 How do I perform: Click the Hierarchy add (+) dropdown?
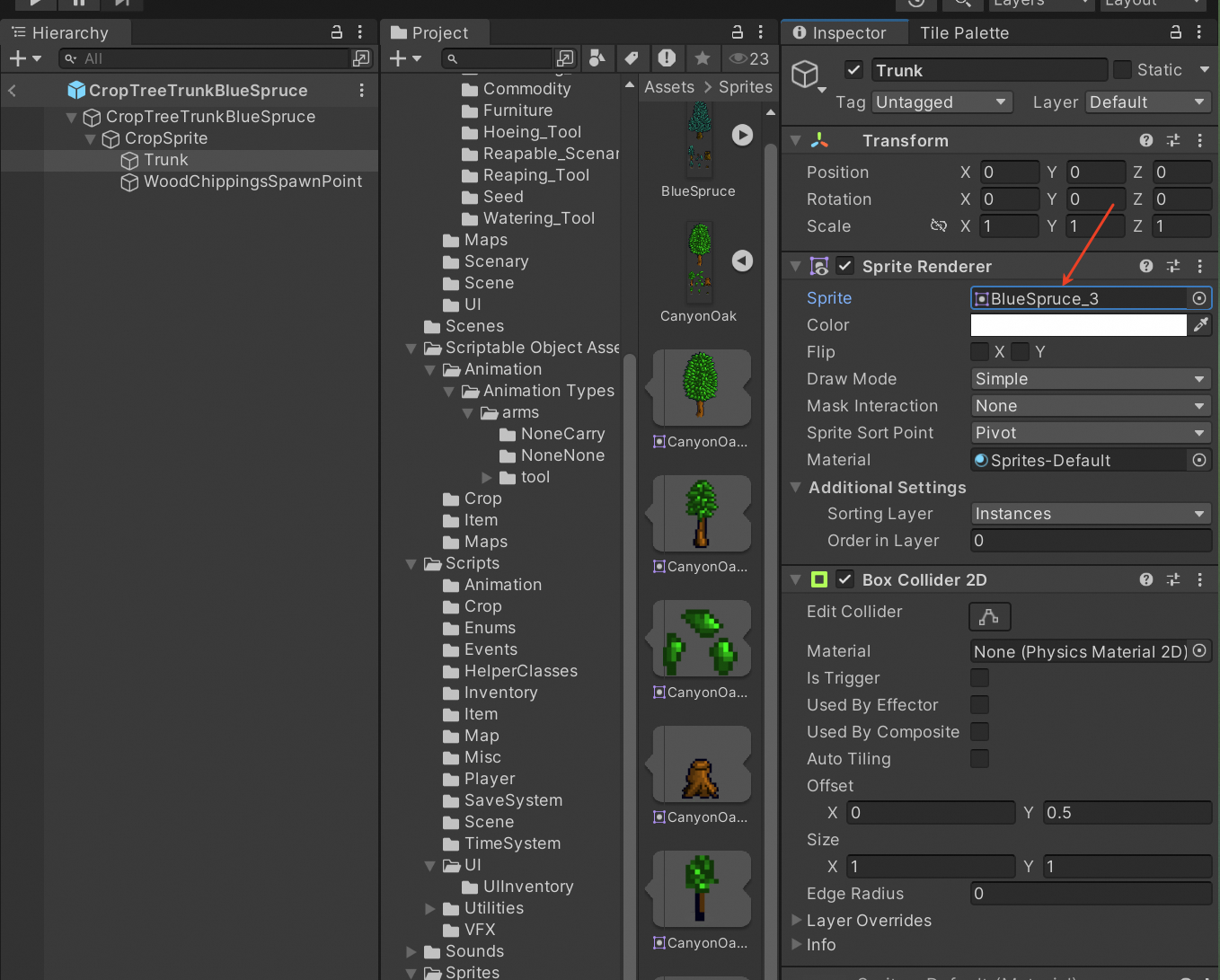coord(25,58)
